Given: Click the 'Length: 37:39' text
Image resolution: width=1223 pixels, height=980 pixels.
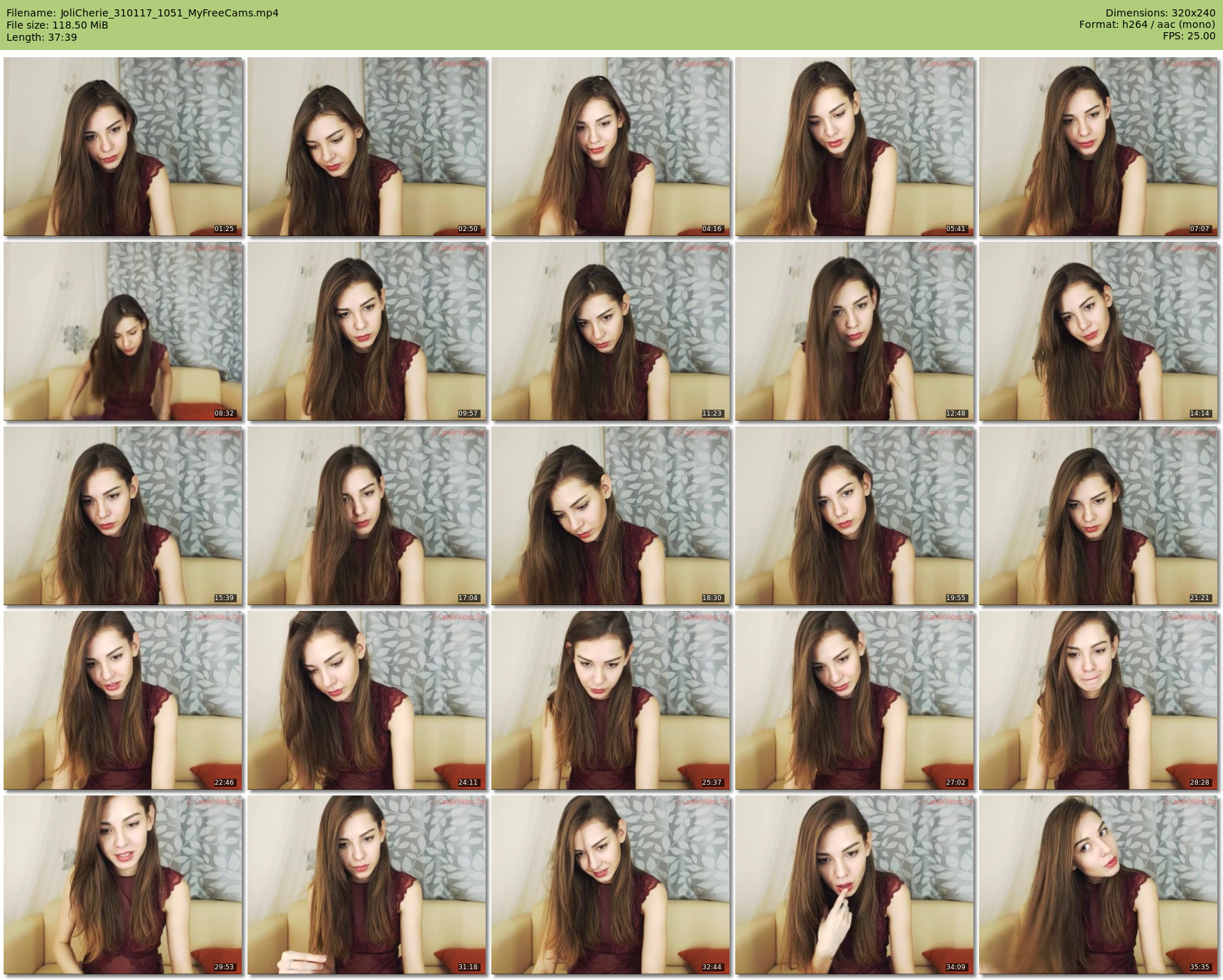Looking at the screenshot, I should pos(41,37).
